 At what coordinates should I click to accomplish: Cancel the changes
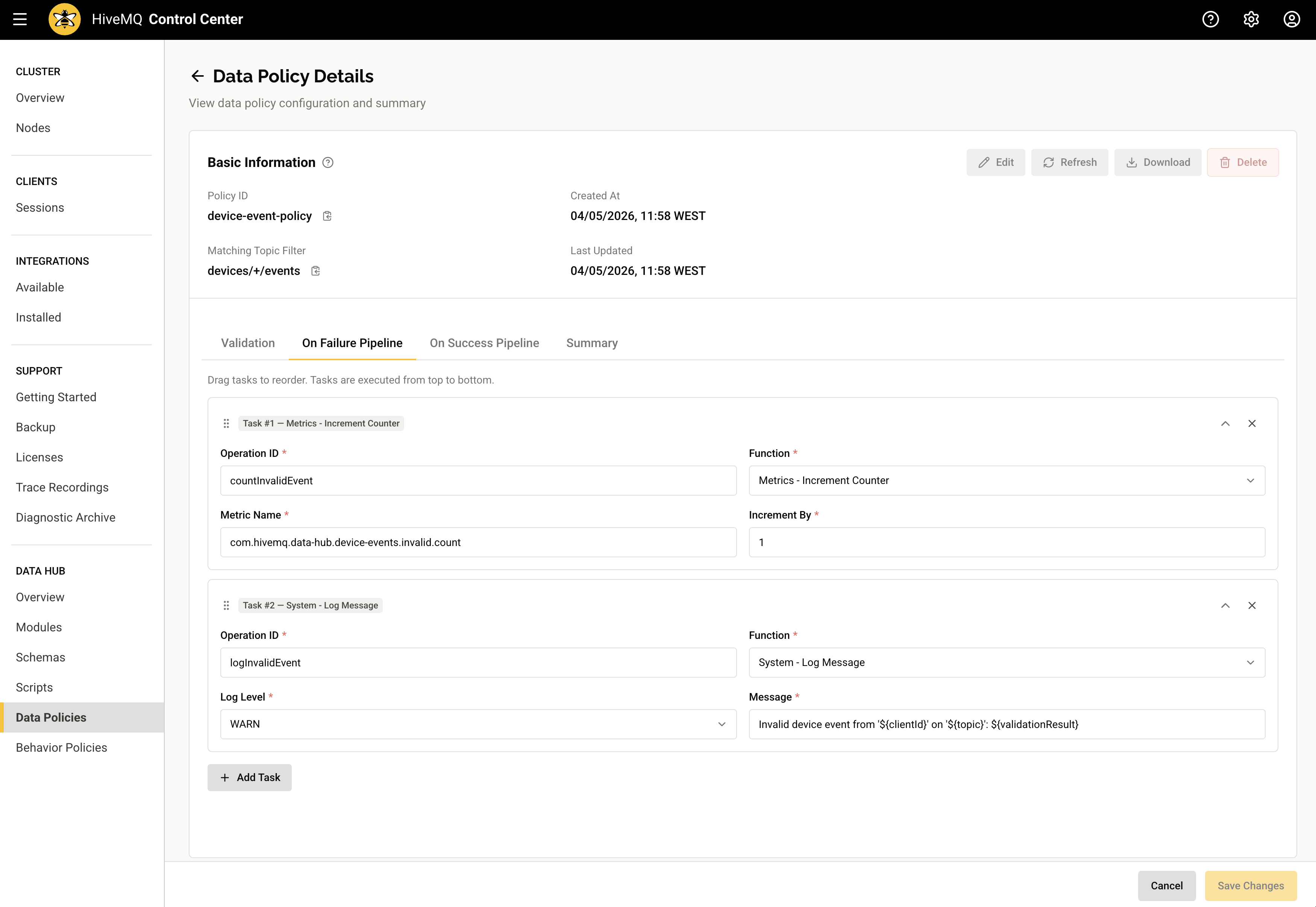point(1167,886)
